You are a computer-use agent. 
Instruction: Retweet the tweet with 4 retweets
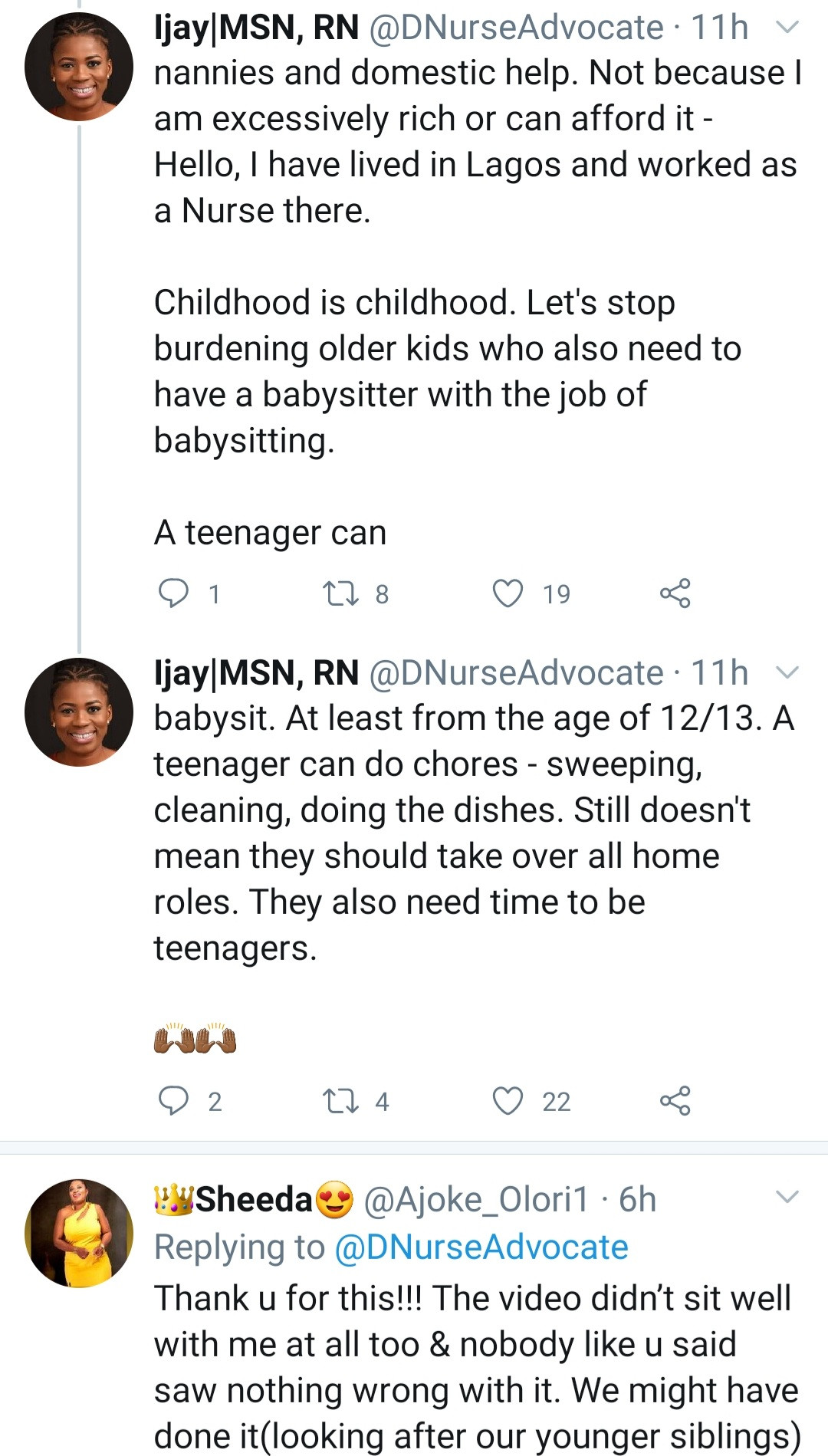340,1101
